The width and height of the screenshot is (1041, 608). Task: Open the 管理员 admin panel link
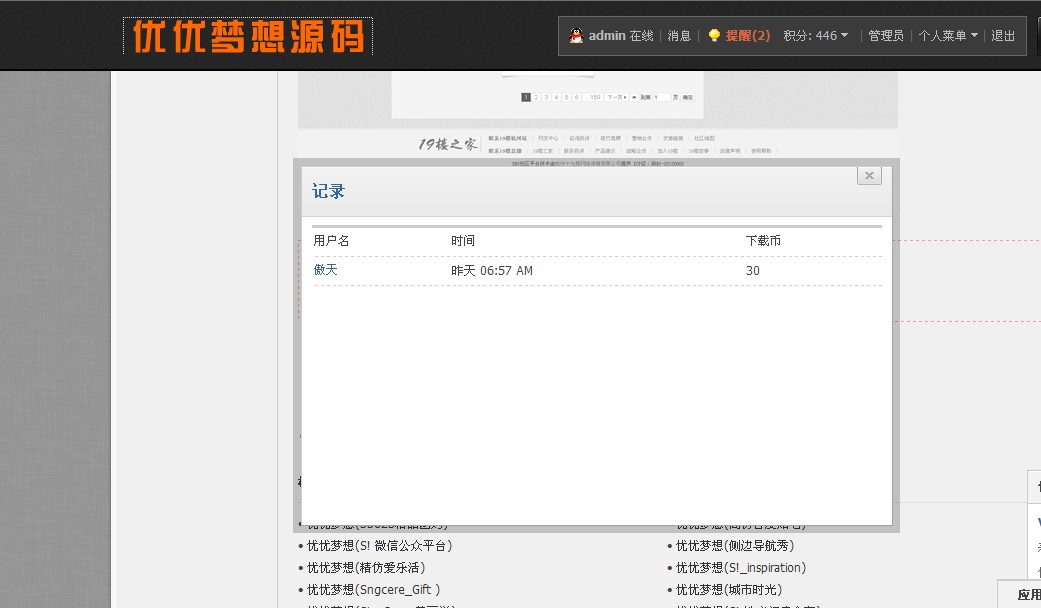pyautogui.click(x=886, y=36)
